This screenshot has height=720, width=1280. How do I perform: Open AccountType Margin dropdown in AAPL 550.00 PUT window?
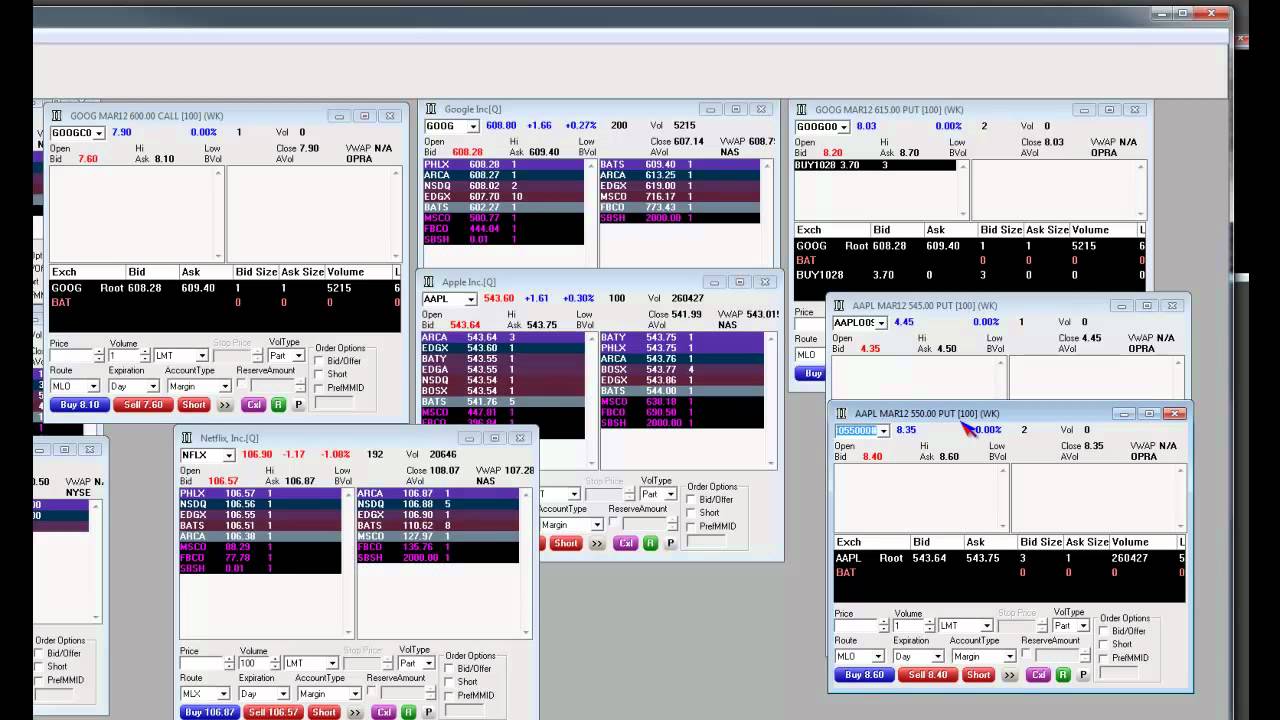click(1009, 657)
